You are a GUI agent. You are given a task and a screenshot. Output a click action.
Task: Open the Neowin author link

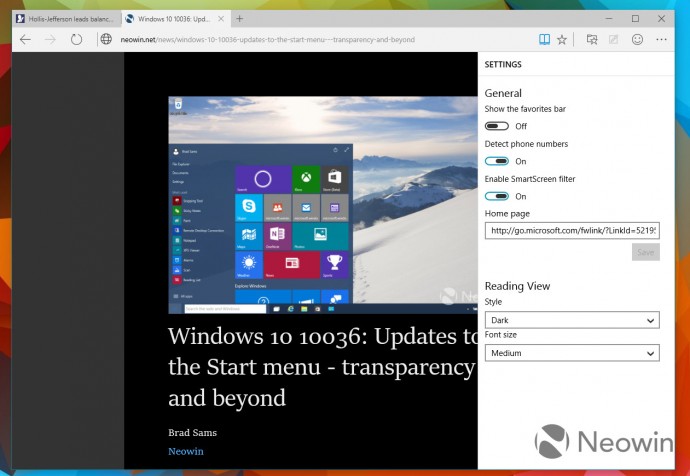tap(185, 451)
